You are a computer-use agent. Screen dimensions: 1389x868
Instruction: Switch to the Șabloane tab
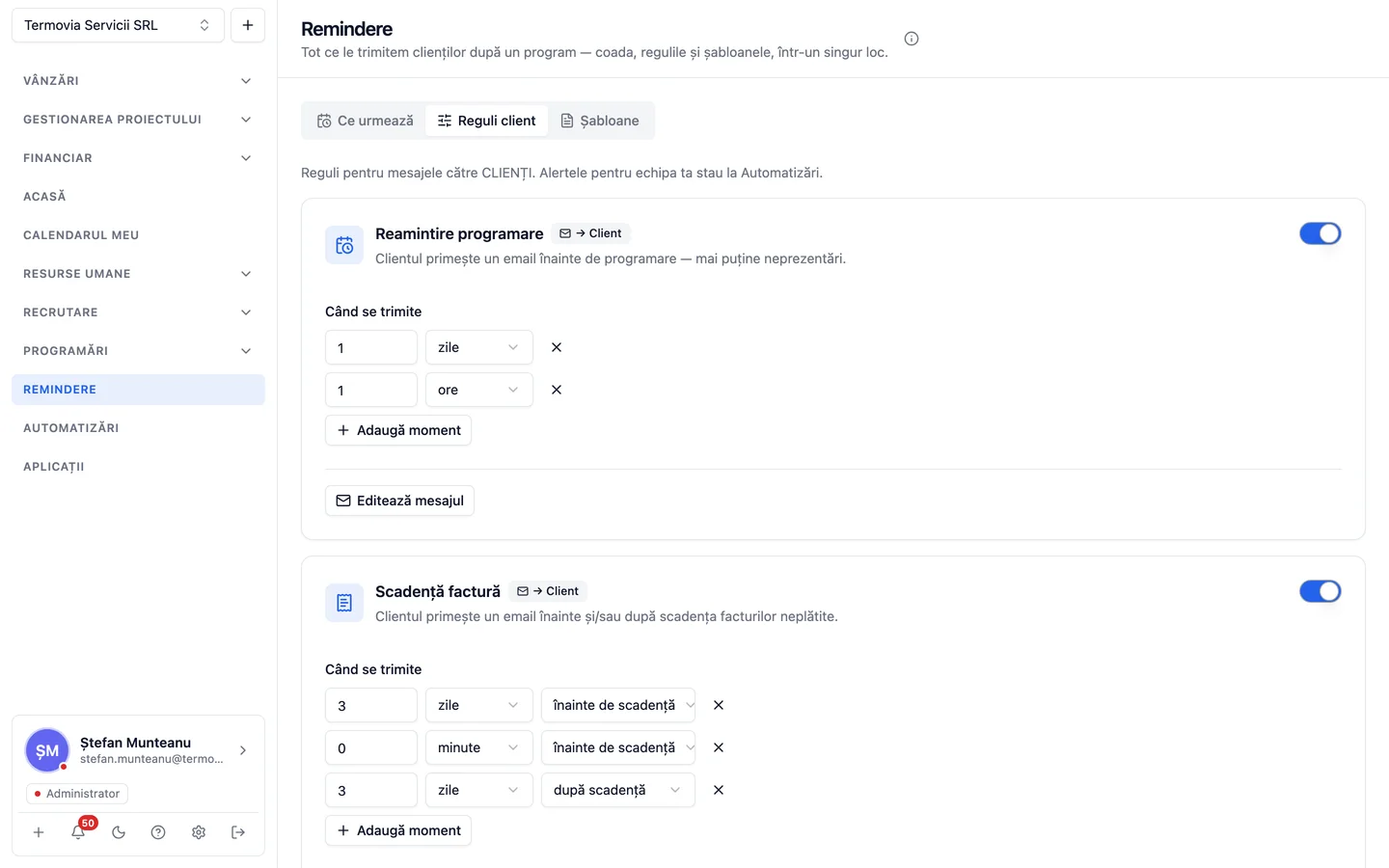point(600,121)
